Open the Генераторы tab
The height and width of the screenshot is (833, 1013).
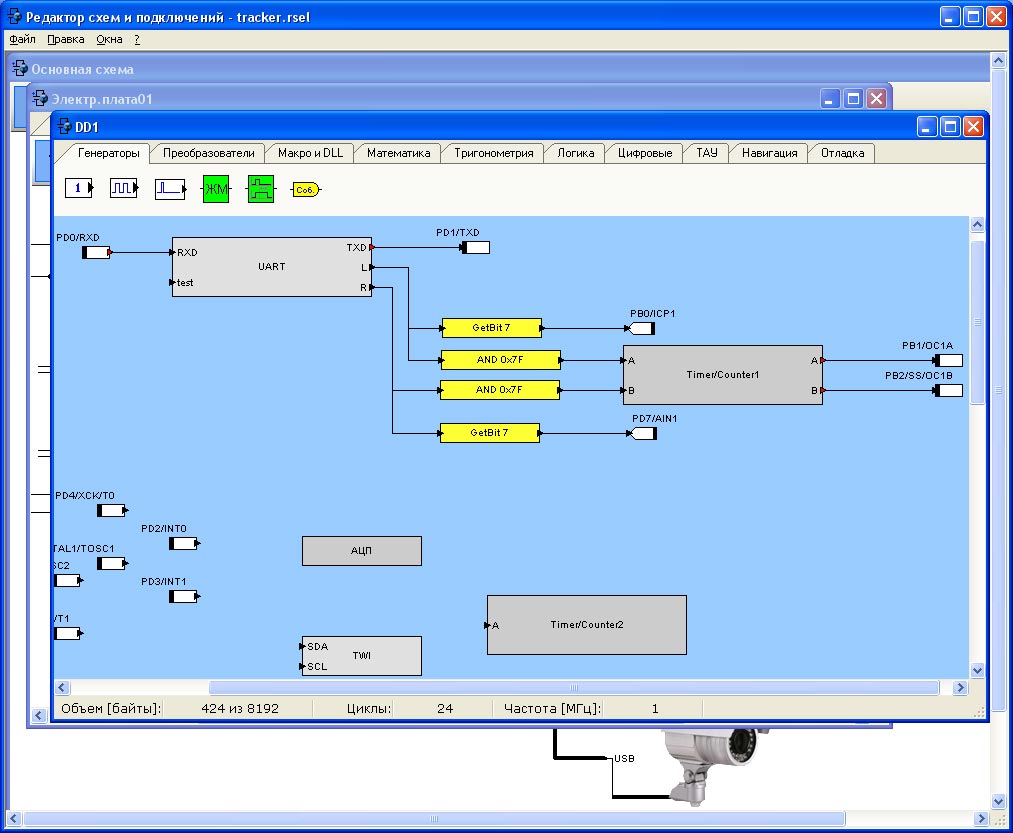[108, 153]
